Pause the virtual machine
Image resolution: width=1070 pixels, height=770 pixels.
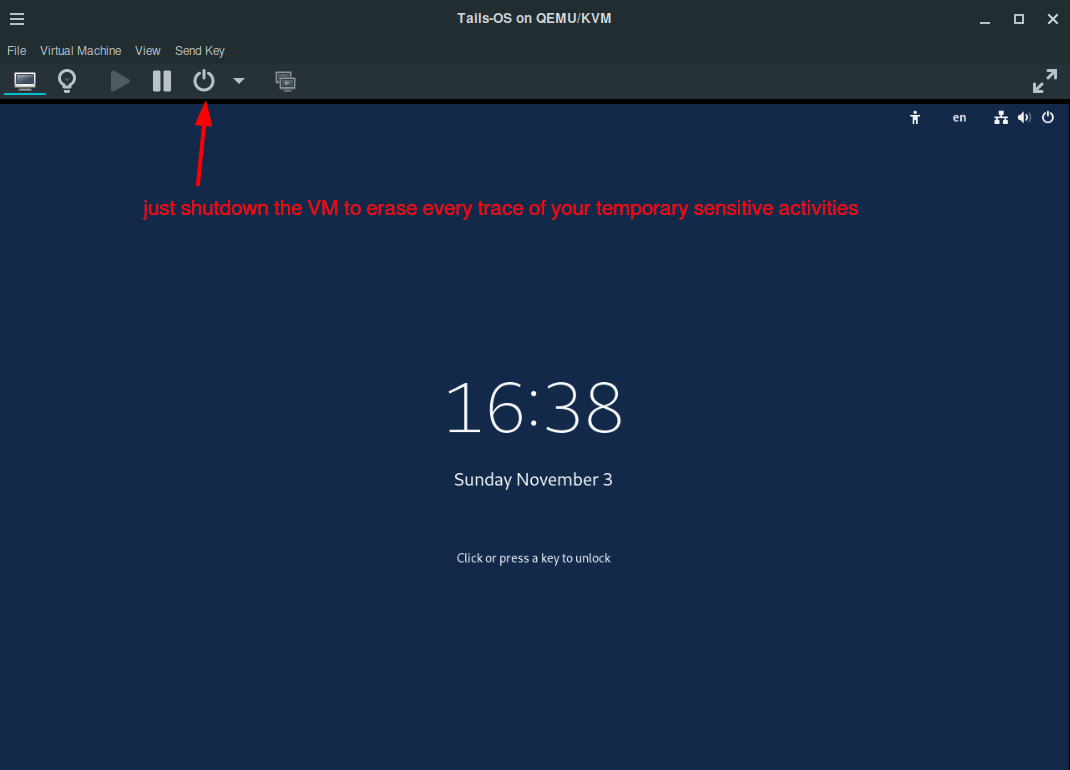(162, 81)
